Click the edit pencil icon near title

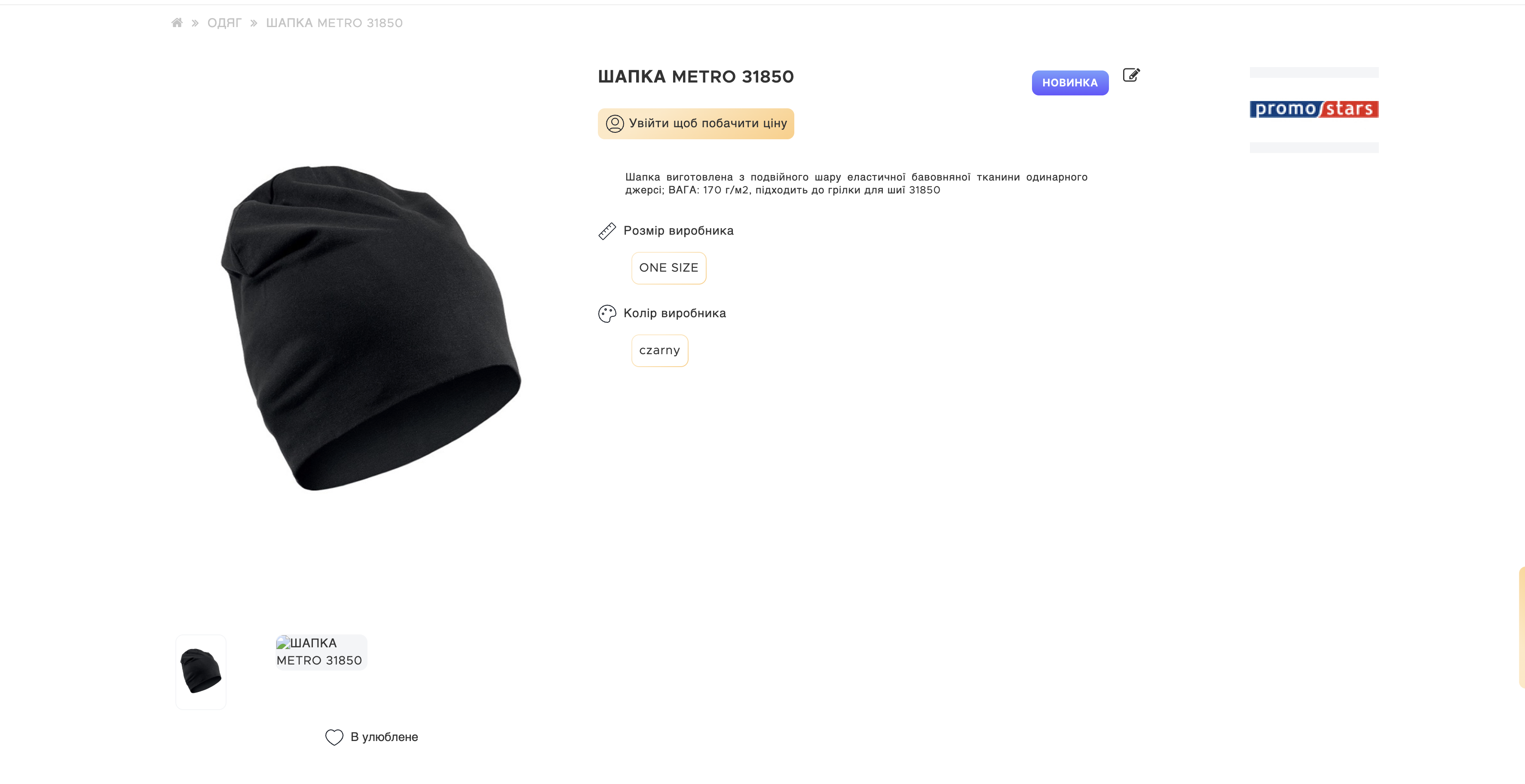pyautogui.click(x=1131, y=75)
